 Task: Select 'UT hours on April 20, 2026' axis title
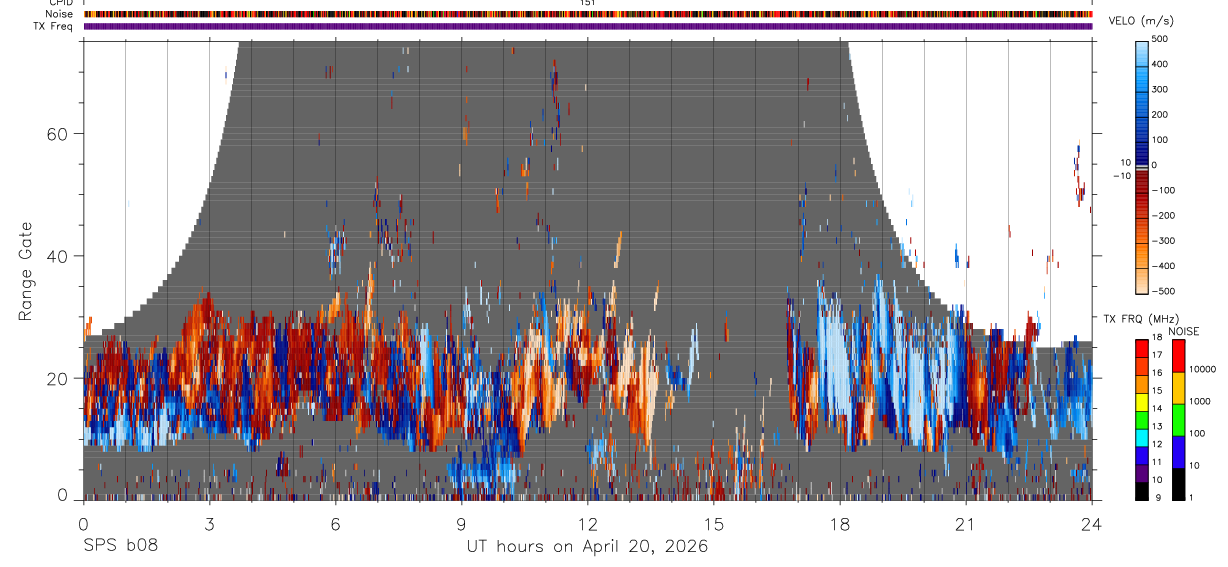coord(587,547)
